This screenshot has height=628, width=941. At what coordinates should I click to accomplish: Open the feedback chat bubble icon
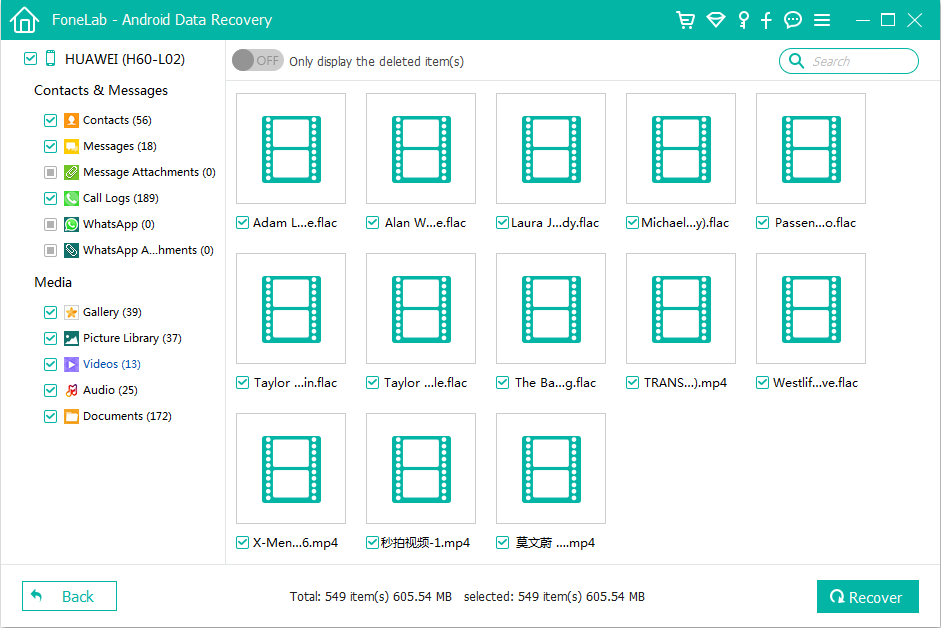point(793,20)
